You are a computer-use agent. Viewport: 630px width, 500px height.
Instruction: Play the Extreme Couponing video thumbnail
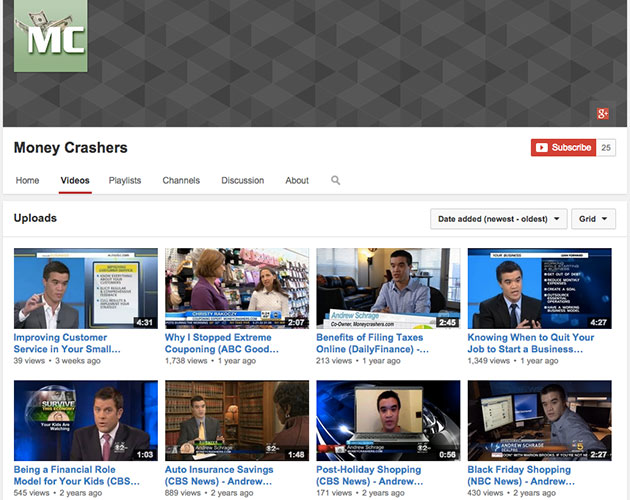click(237, 289)
